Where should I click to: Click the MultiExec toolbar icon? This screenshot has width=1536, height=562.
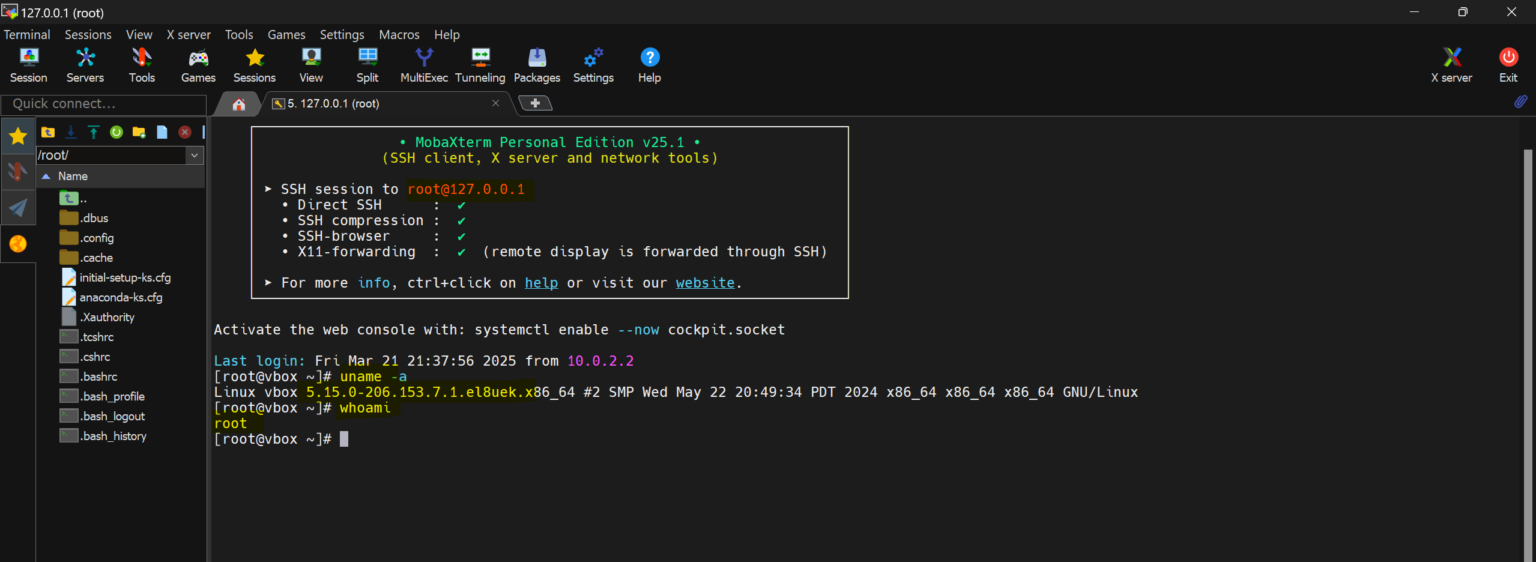click(424, 66)
